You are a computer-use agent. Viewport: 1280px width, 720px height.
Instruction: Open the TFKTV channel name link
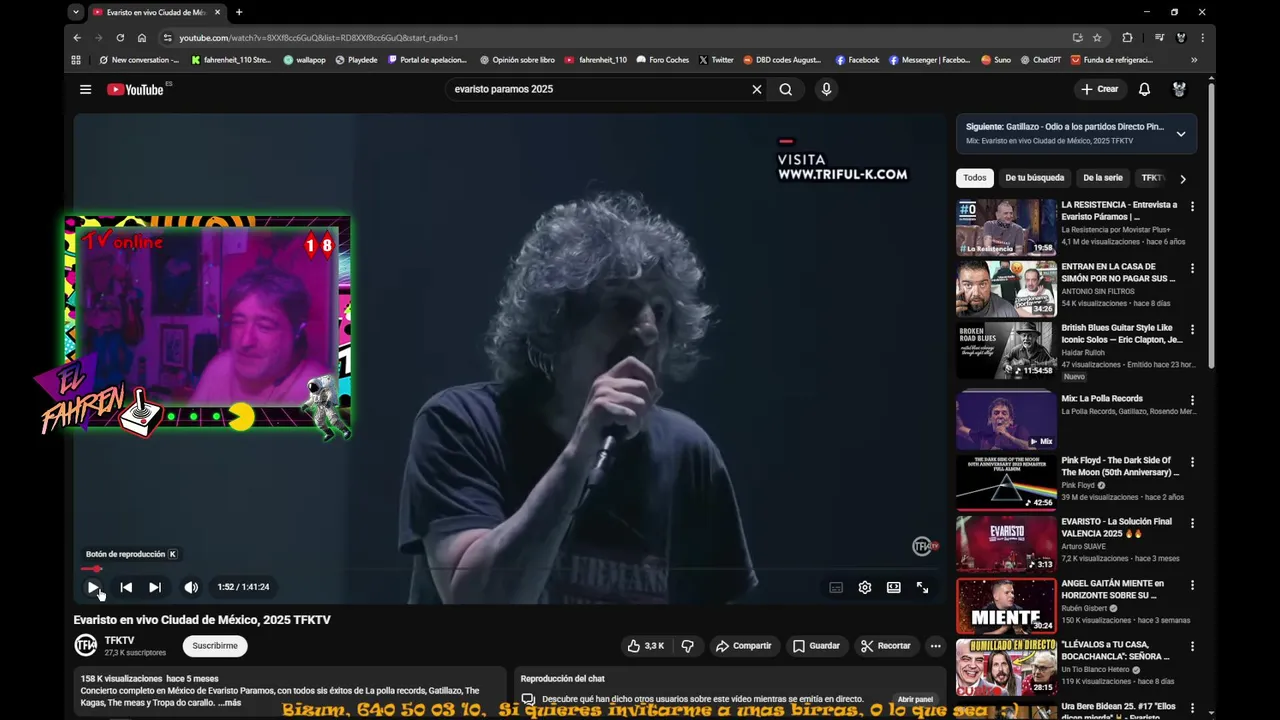(119, 640)
